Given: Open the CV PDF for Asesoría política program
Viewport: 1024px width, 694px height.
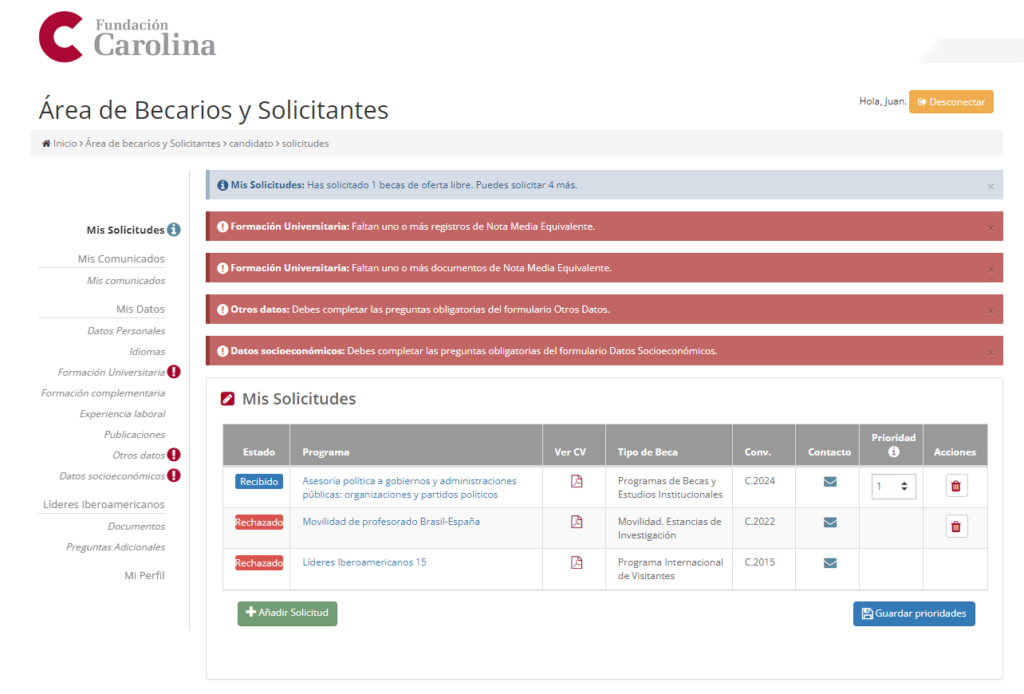Looking at the screenshot, I should (574, 481).
